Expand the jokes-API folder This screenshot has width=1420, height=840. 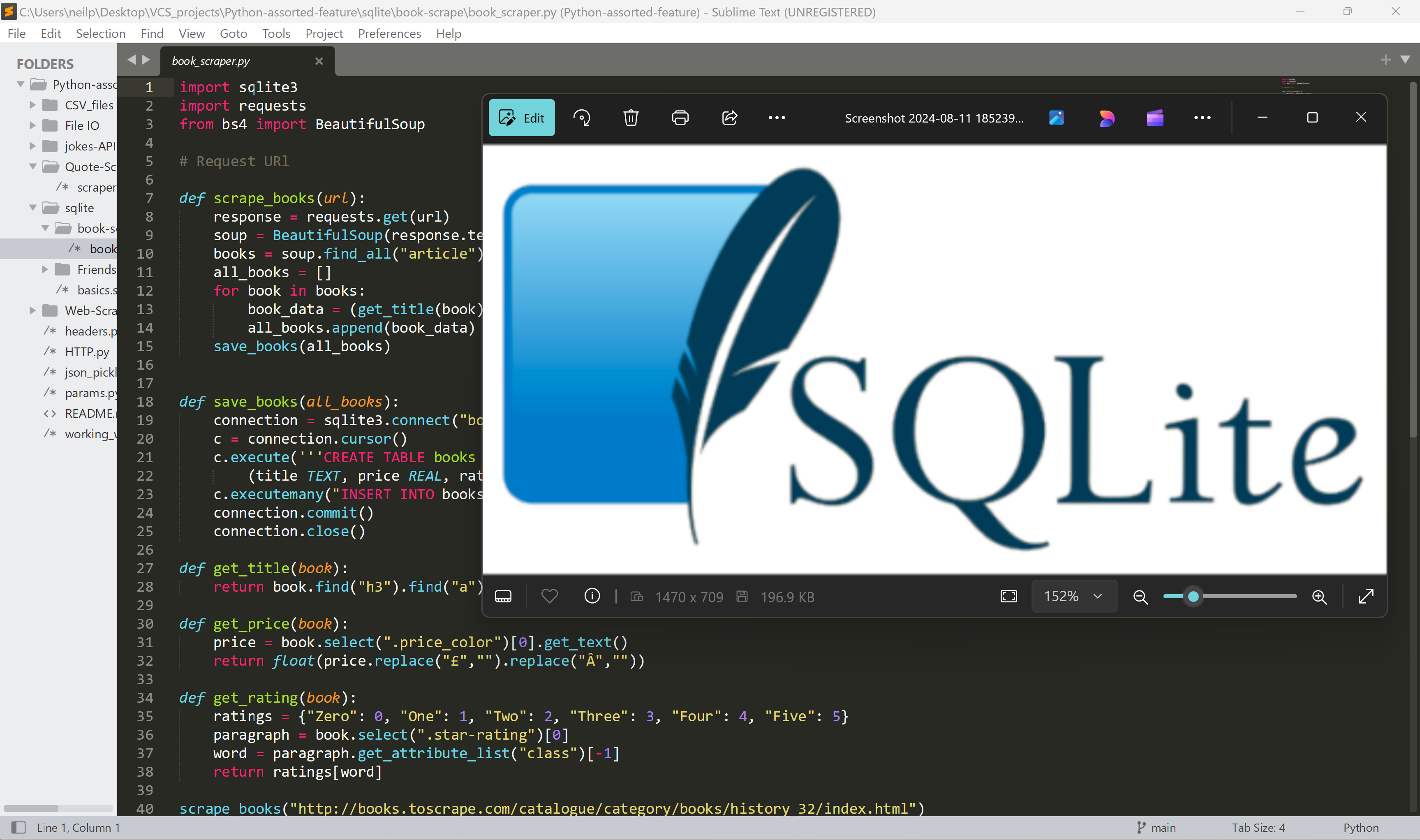tap(32, 146)
